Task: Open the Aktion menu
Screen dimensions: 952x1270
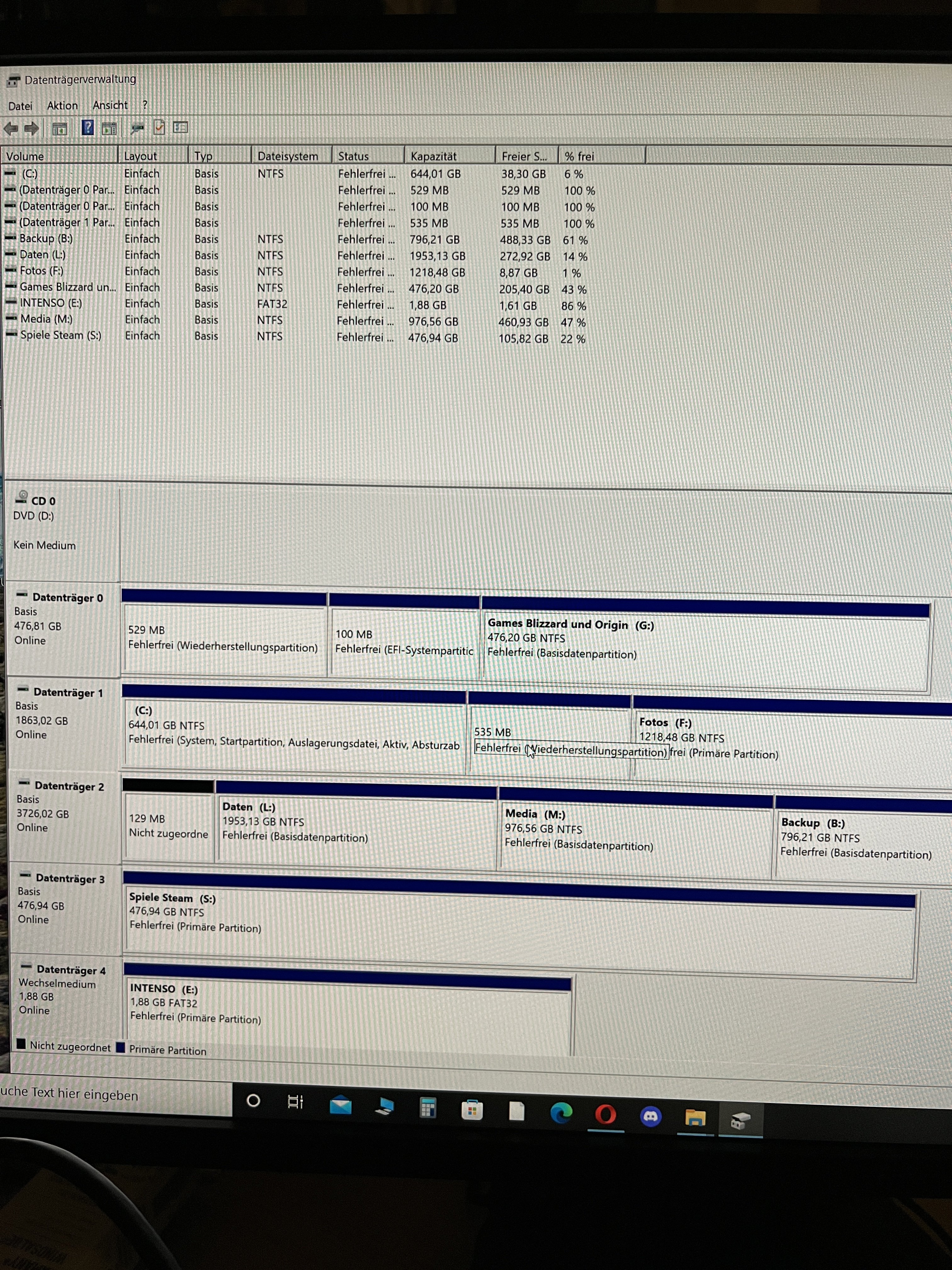Action: coord(62,106)
